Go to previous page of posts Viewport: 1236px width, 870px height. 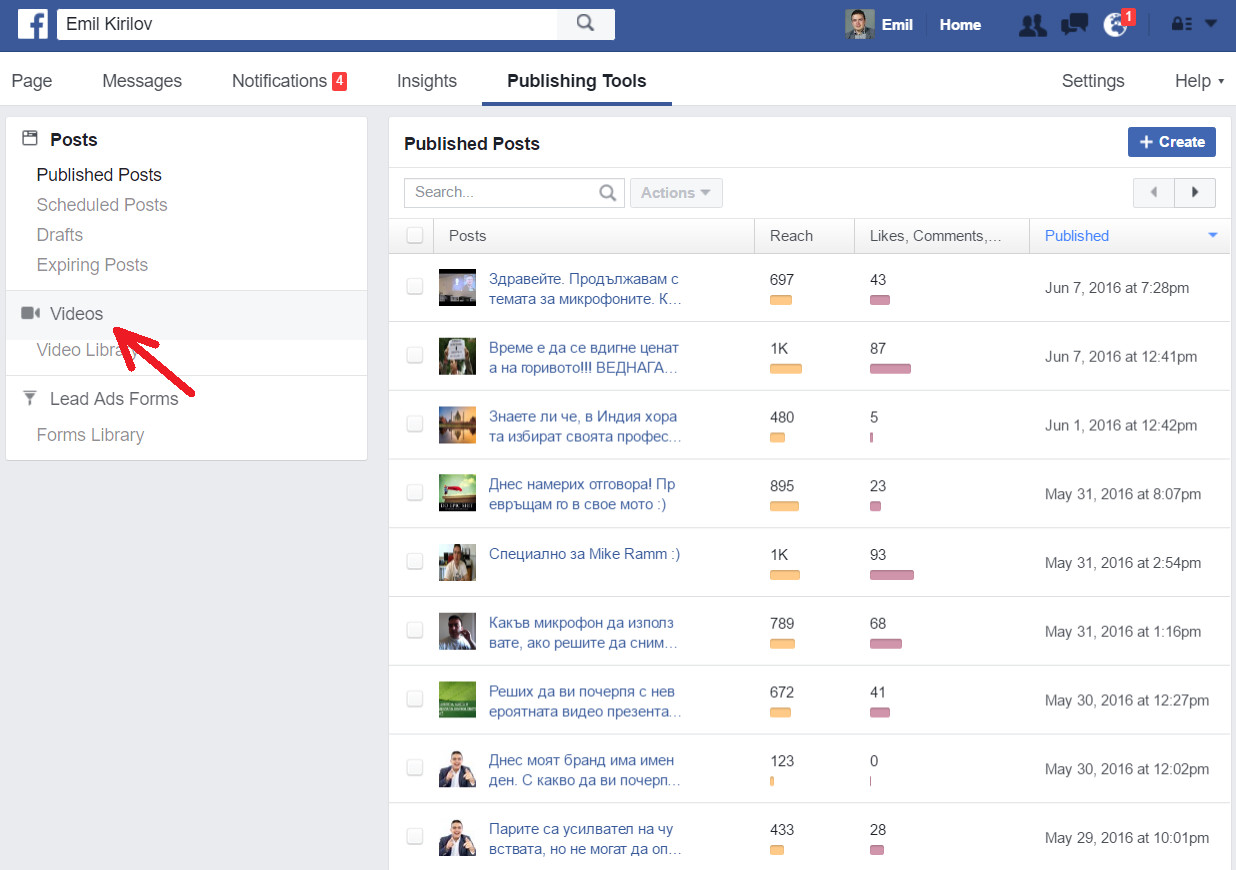[1154, 192]
